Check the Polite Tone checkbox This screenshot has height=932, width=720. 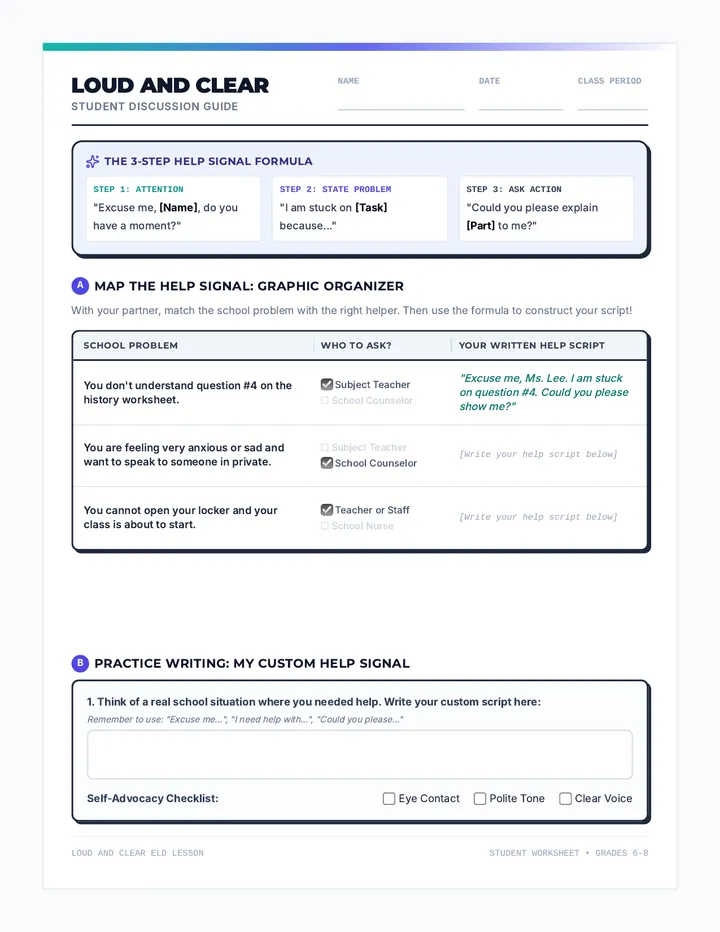(x=480, y=798)
